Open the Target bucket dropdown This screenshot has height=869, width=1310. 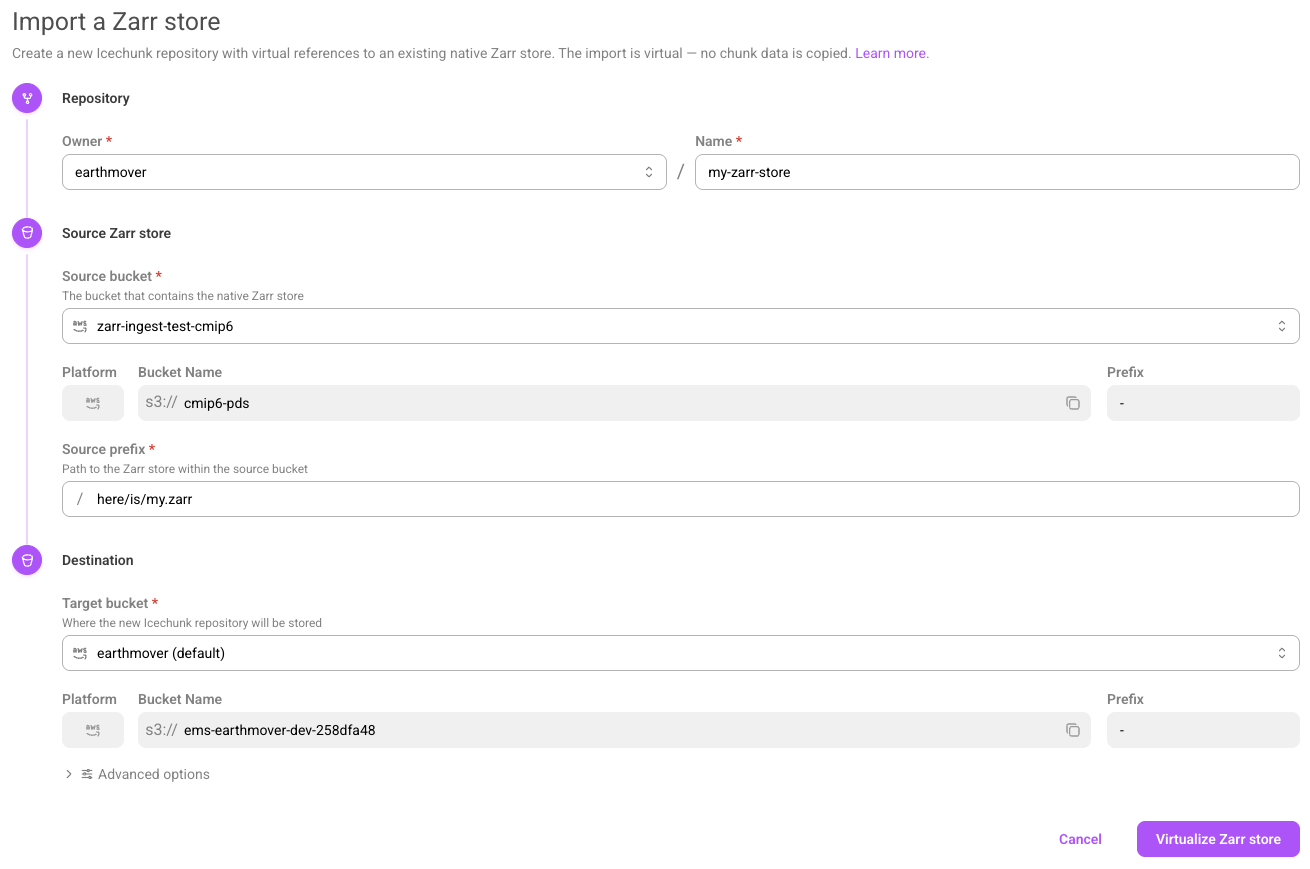[681, 653]
